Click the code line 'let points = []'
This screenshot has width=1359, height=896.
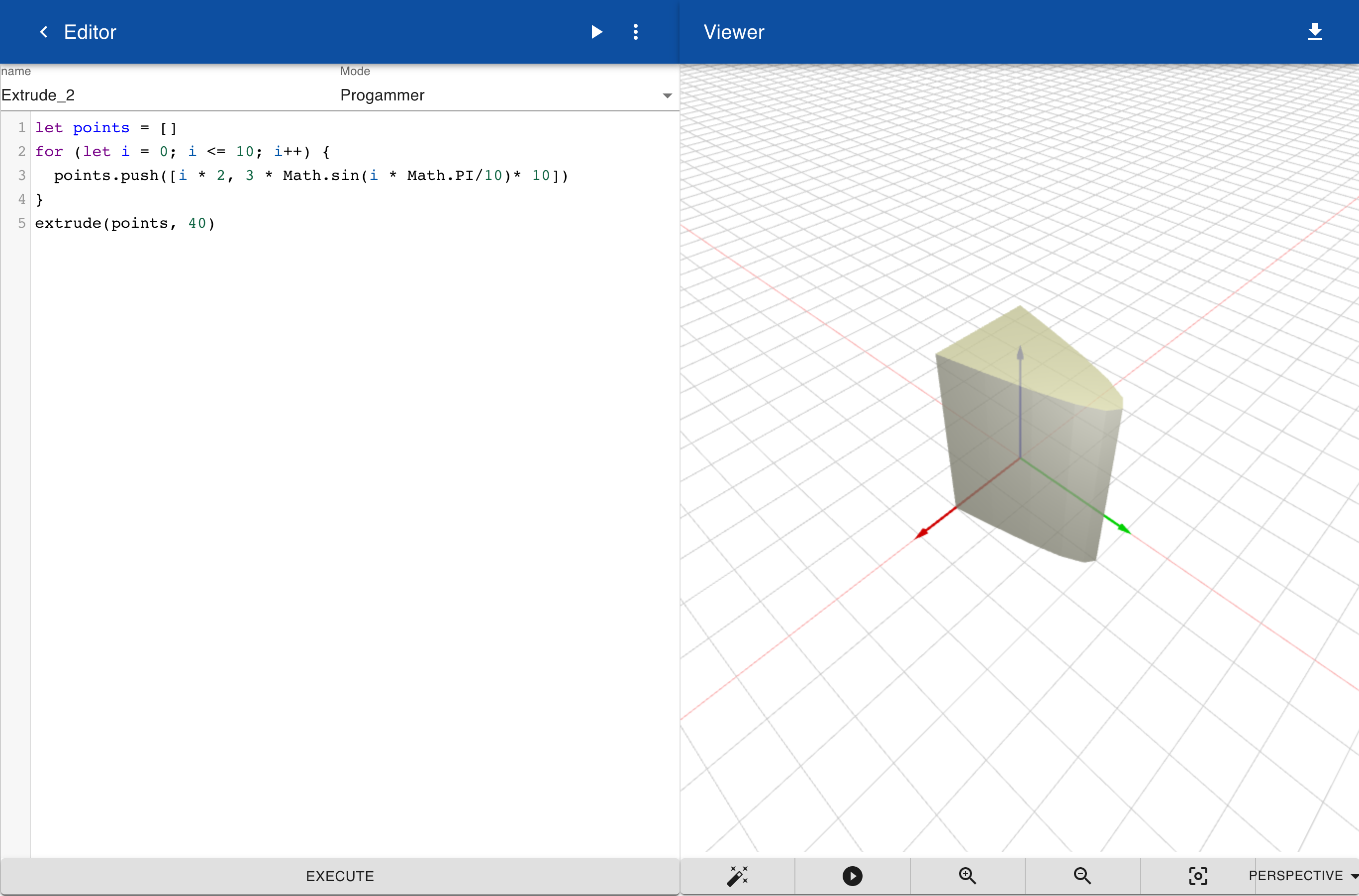point(106,127)
